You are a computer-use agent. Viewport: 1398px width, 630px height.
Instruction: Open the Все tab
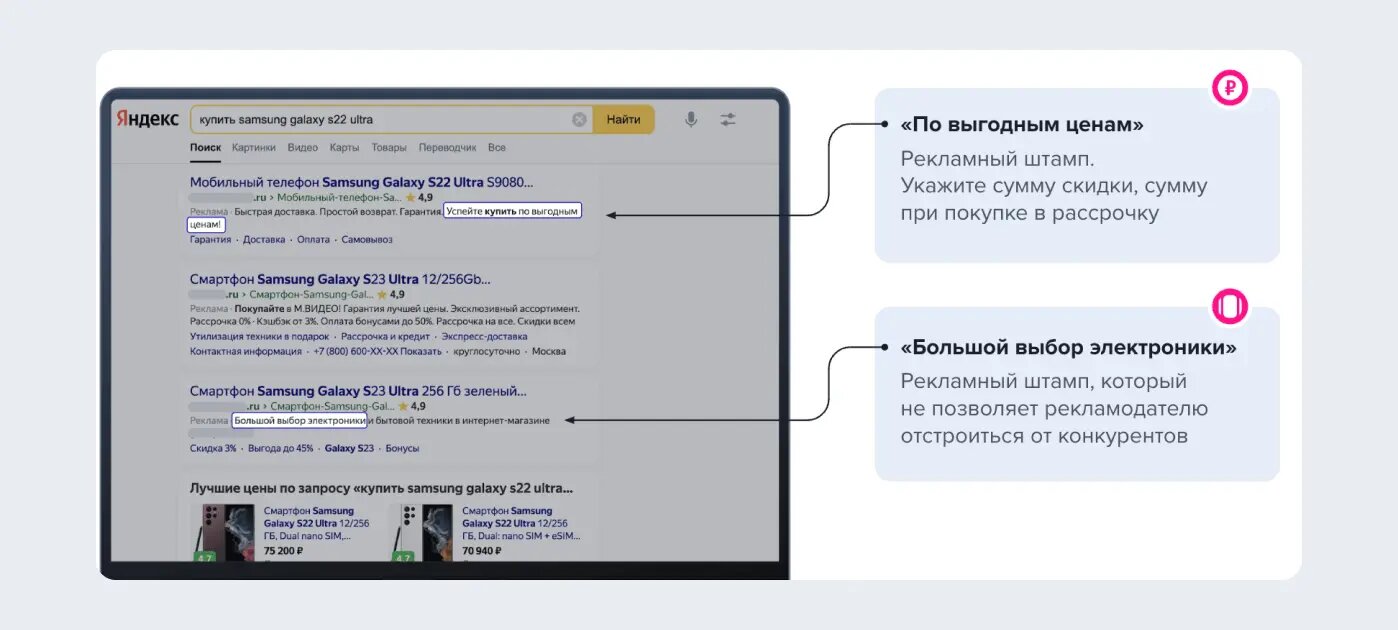[497, 148]
